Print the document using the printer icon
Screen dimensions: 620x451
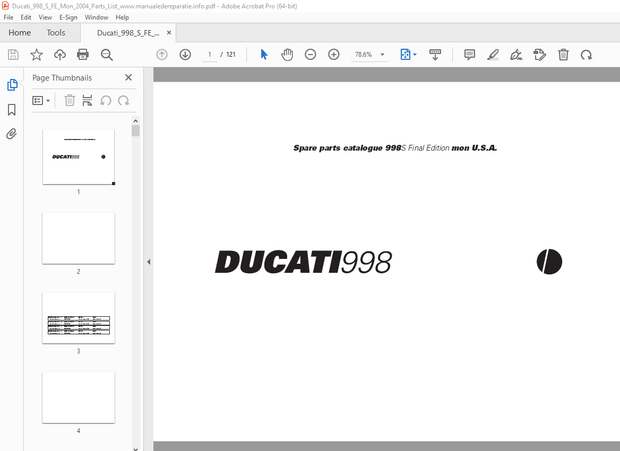(83, 55)
